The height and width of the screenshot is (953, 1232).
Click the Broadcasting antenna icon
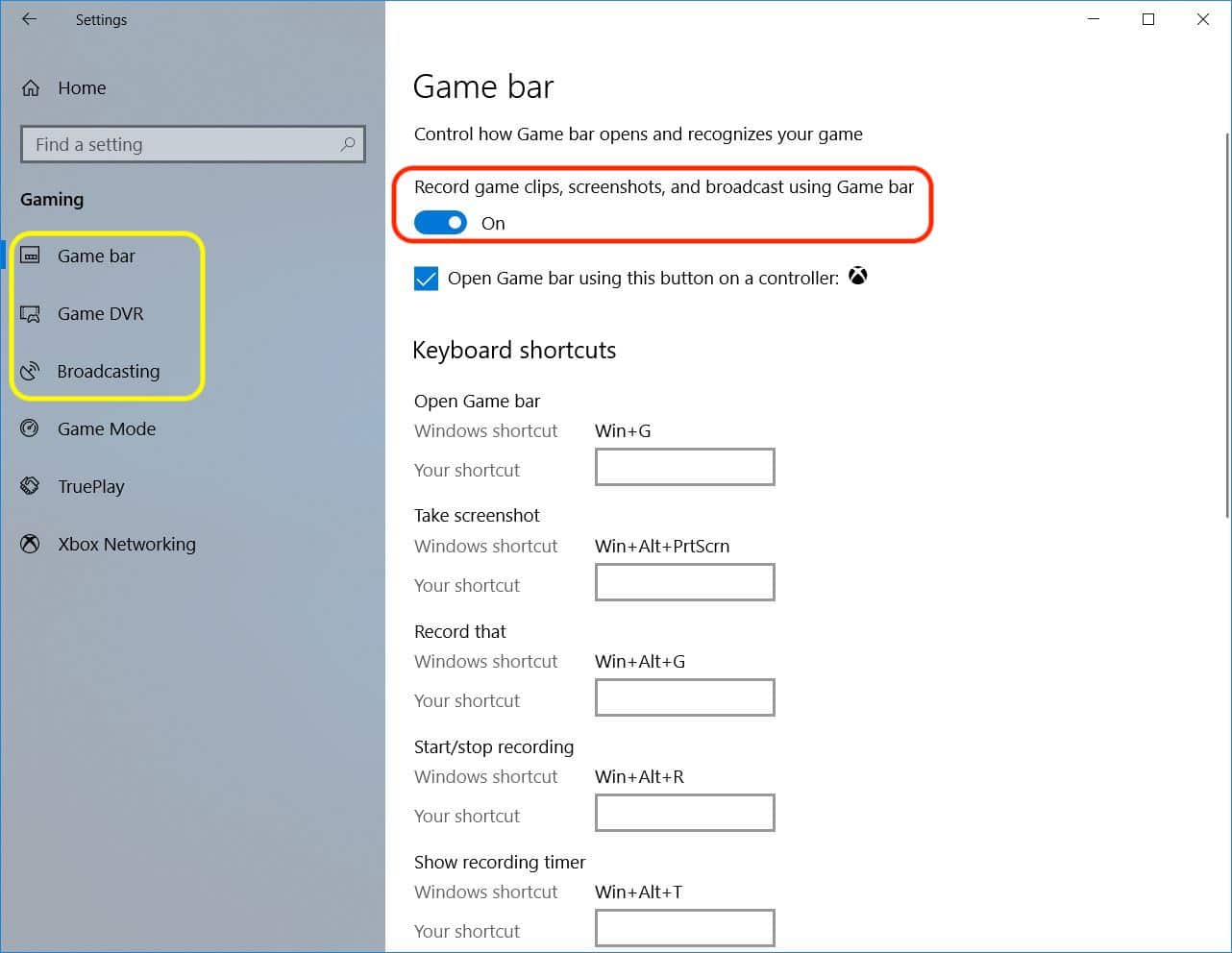[30, 371]
